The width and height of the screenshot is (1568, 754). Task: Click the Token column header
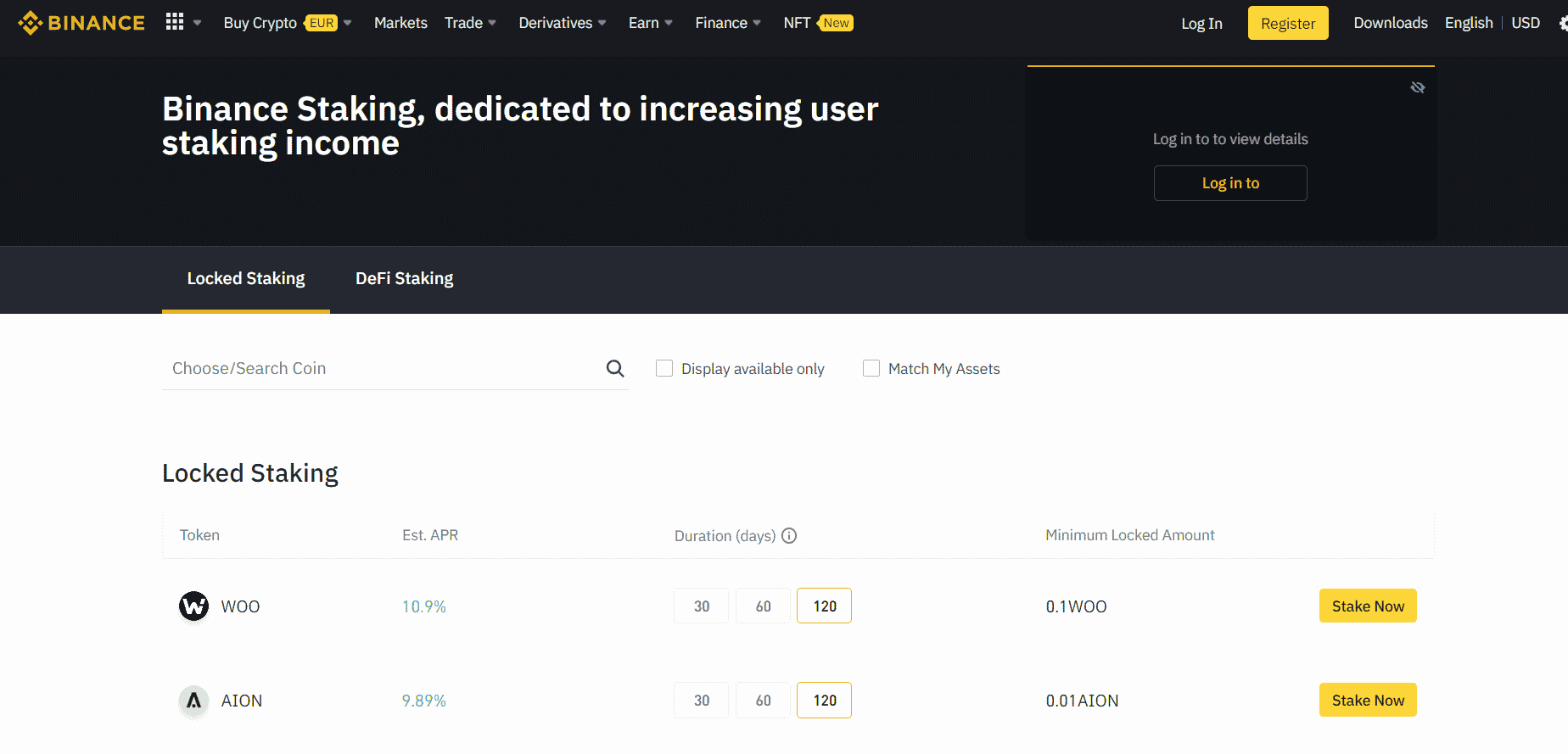coord(199,535)
